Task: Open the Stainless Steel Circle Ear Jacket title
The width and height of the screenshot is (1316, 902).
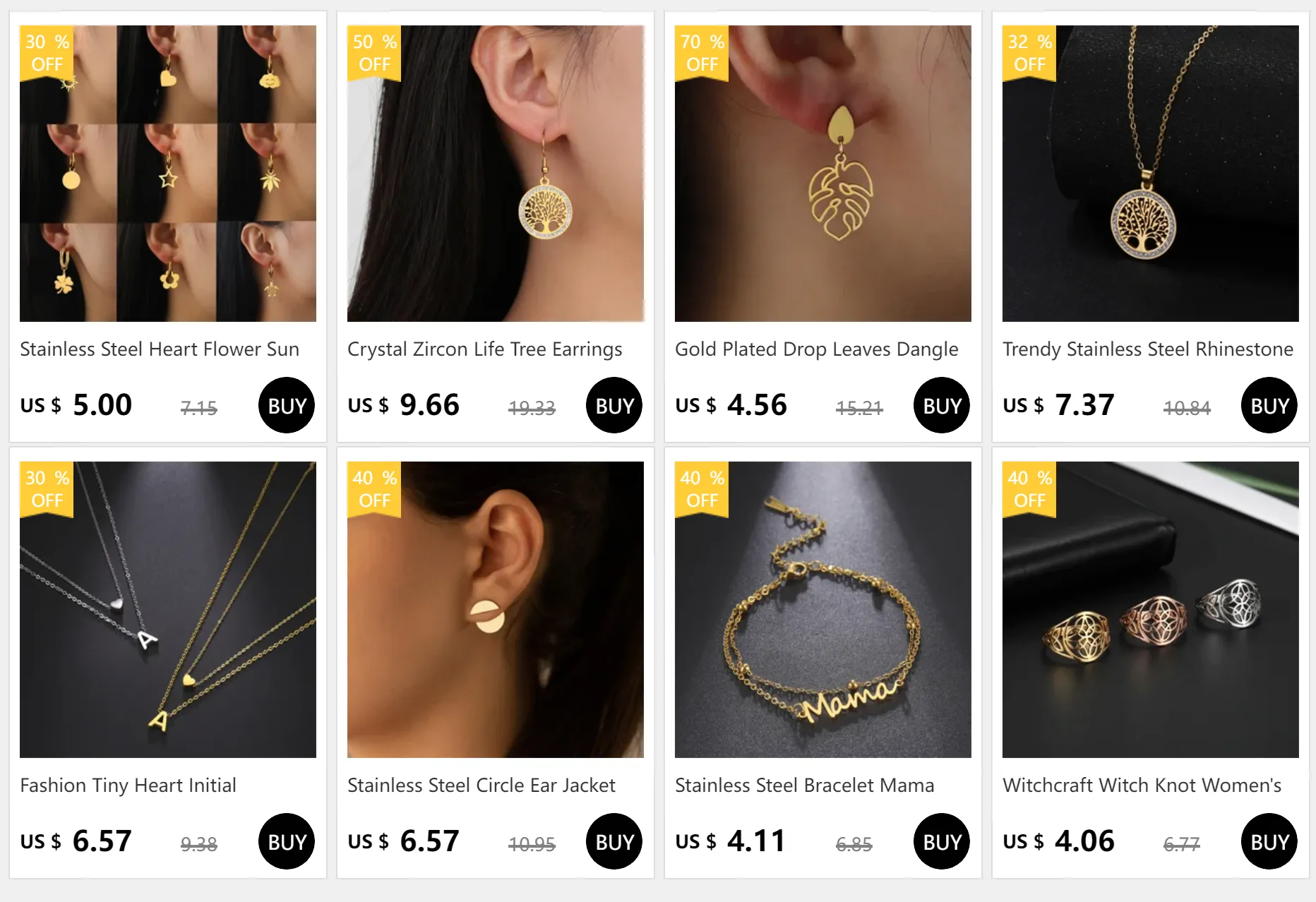Action: [x=481, y=786]
